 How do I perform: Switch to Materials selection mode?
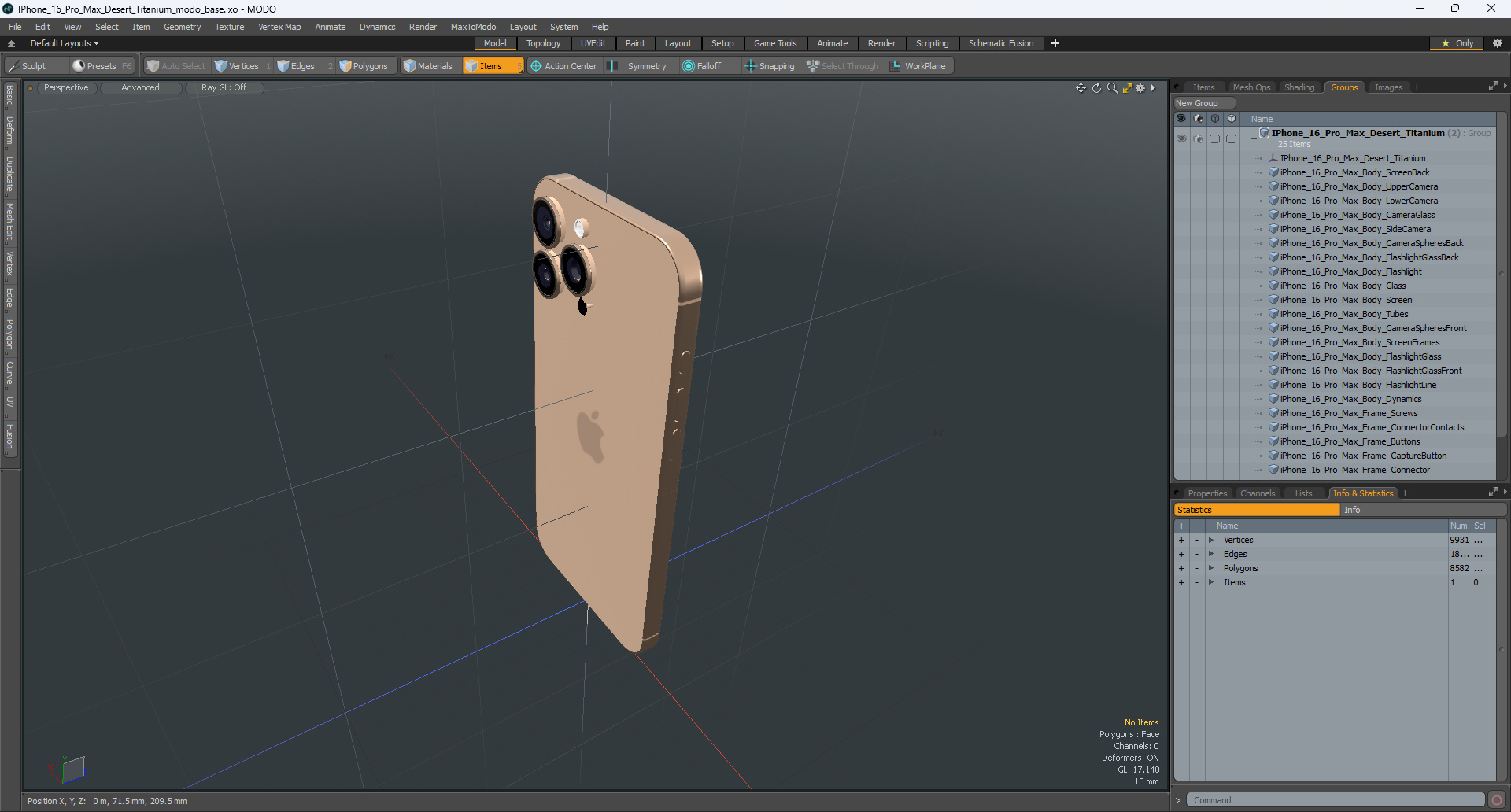(428, 66)
